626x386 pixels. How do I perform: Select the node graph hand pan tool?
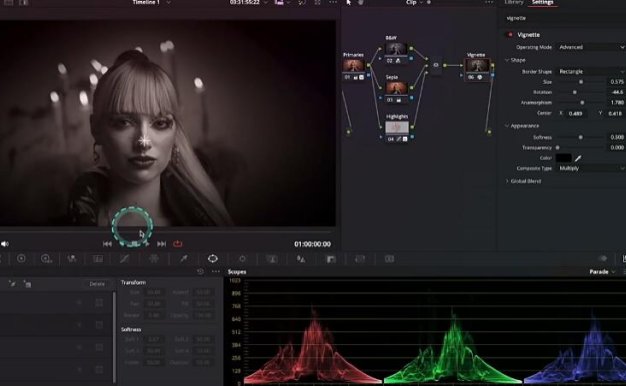point(361,2)
